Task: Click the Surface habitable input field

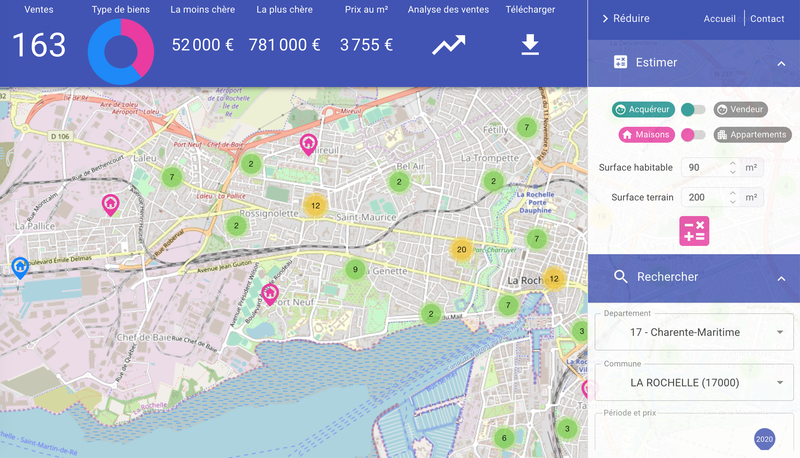Action: (703, 167)
